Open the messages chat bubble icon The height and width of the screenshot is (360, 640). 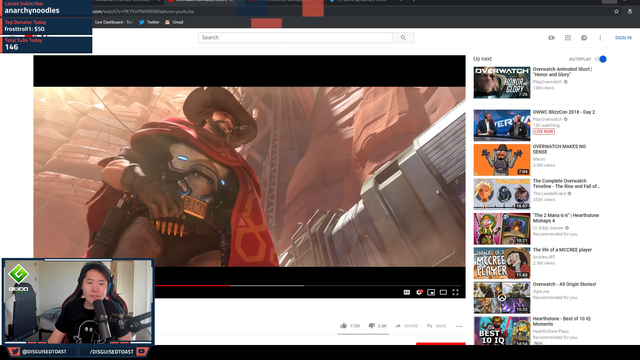[x=584, y=38]
